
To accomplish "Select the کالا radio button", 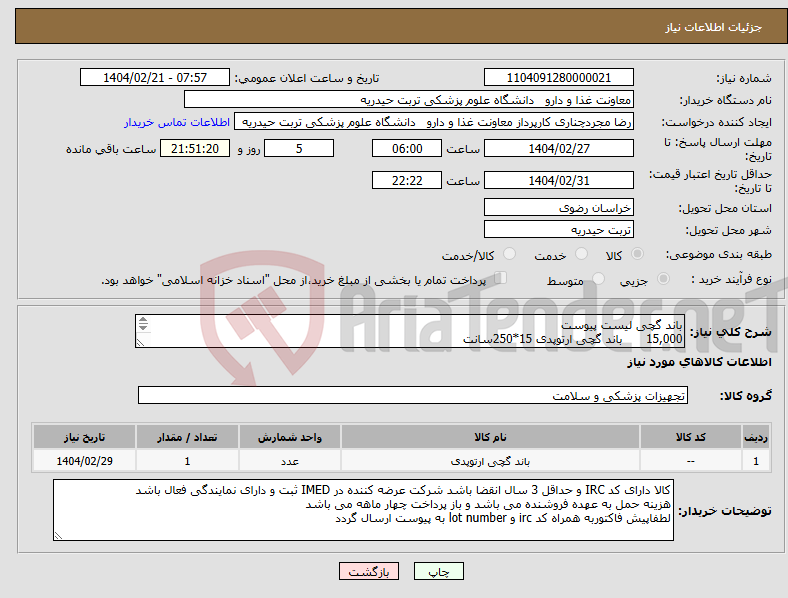I will (x=637, y=254).
